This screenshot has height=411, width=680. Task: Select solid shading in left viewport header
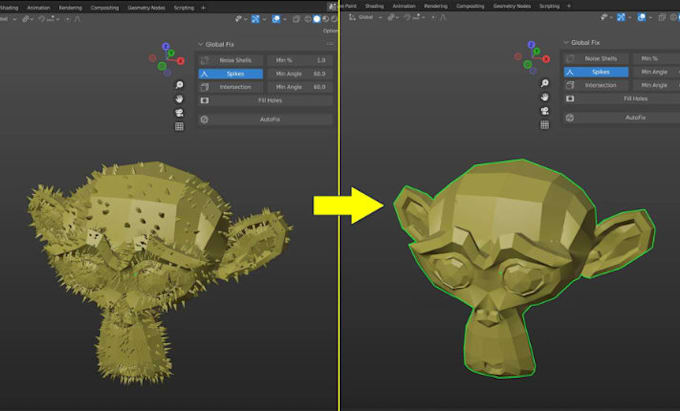click(317, 19)
